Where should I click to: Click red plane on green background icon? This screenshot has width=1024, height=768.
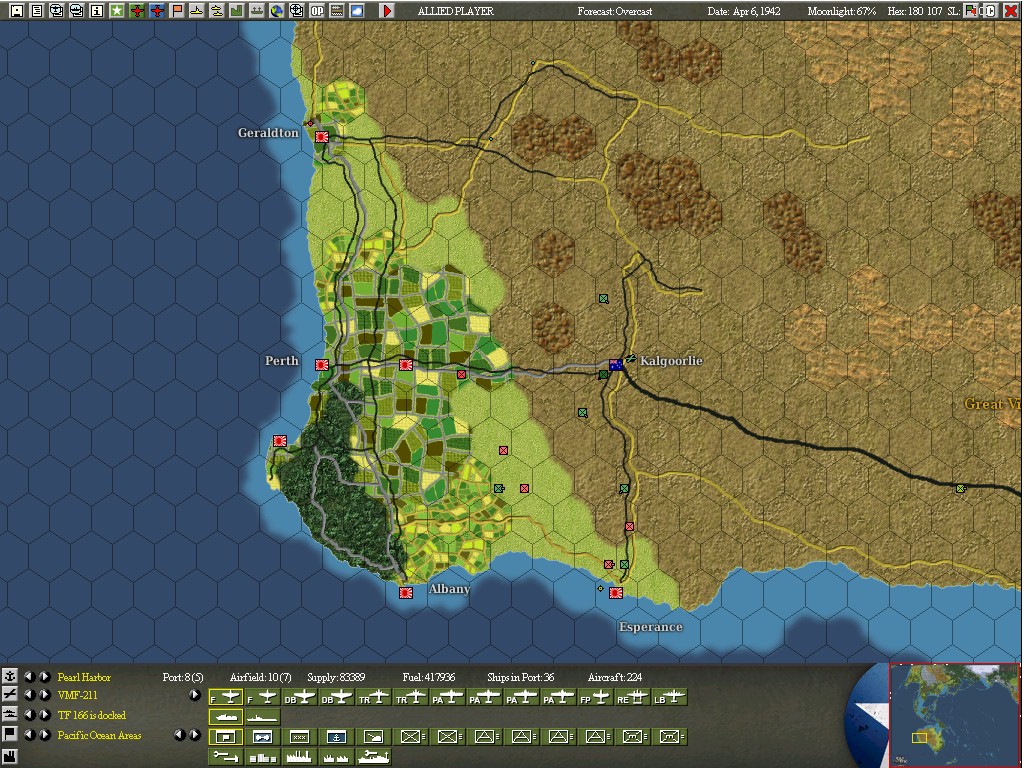[x=137, y=10]
